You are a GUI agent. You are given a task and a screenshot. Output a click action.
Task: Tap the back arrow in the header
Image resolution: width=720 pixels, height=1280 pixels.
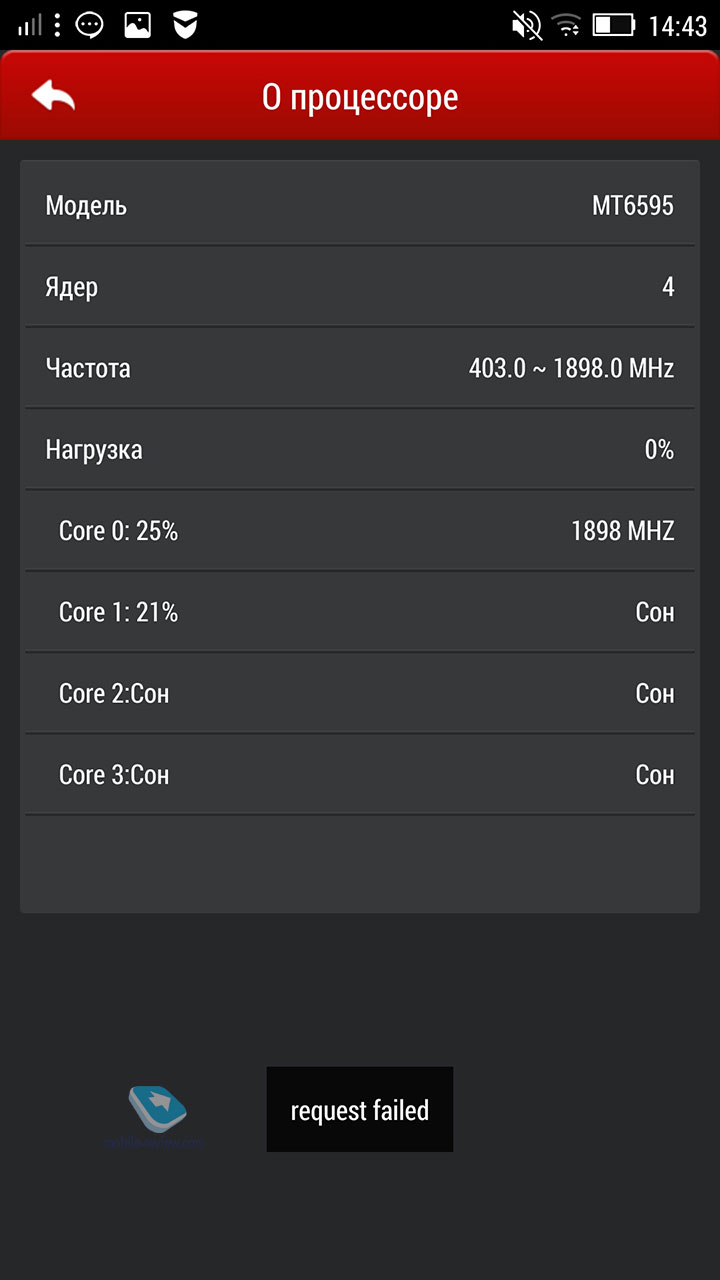[x=54, y=96]
